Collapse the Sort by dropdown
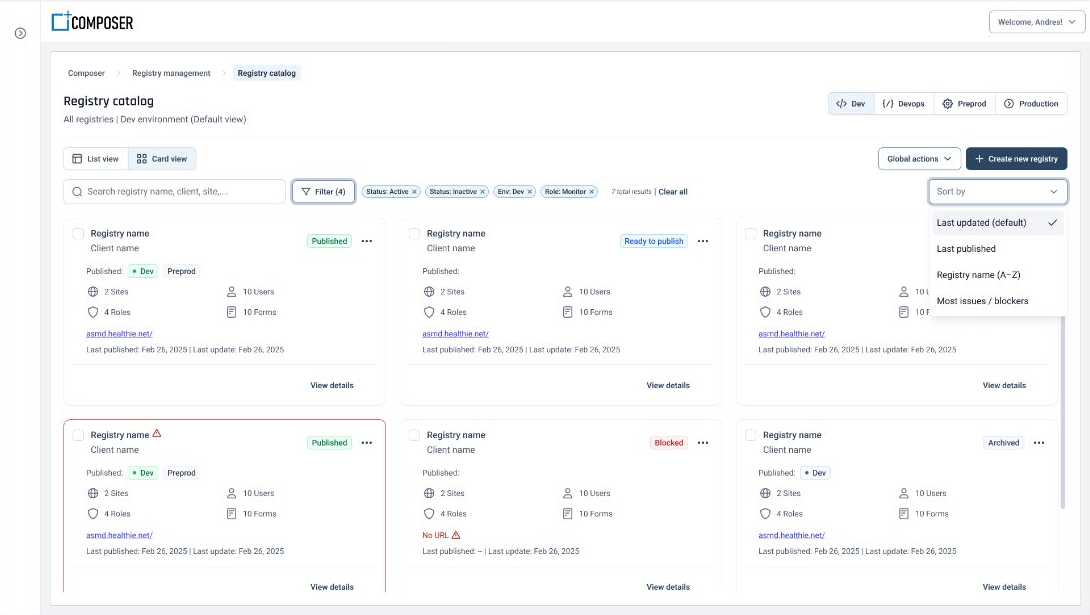The image size is (1090, 615). pyautogui.click(x=998, y=192)
